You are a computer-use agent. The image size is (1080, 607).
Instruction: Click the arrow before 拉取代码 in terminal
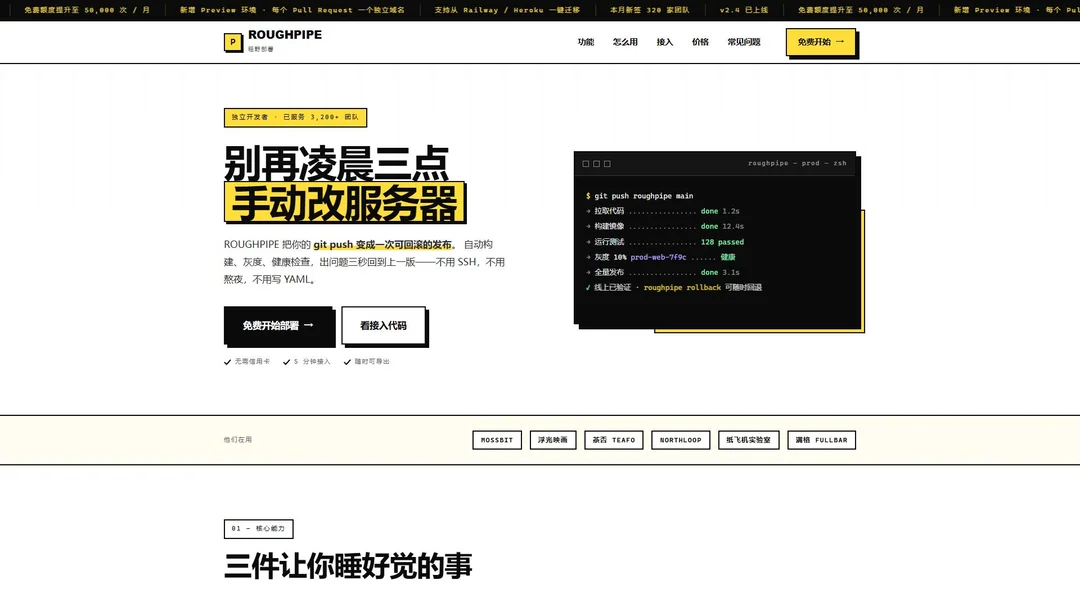click(588, 212)
